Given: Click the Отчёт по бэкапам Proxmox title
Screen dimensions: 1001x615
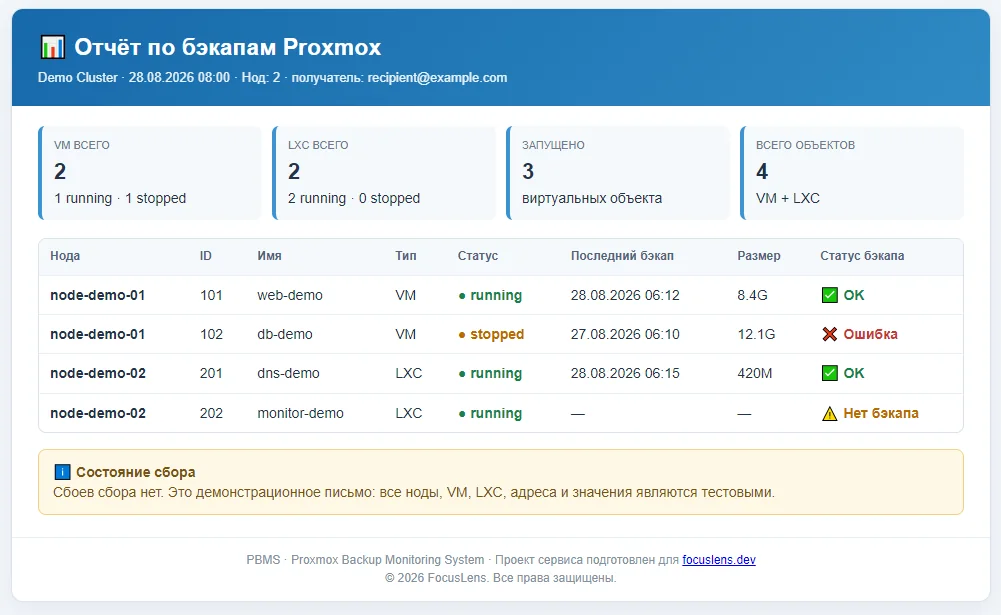Looking at the screenshot, I should 227,47.
